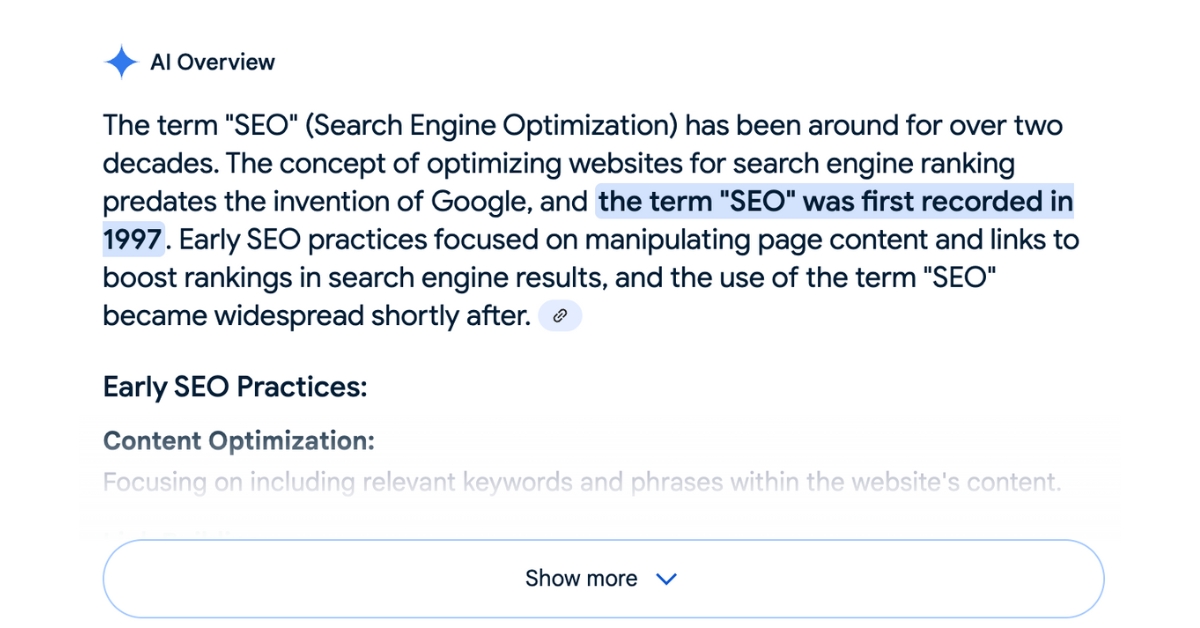Image resolution: width=1200 pixels, height=628 pixels.
Task: Click the "Content Optimization:" subheading
Action: [239, 441]
